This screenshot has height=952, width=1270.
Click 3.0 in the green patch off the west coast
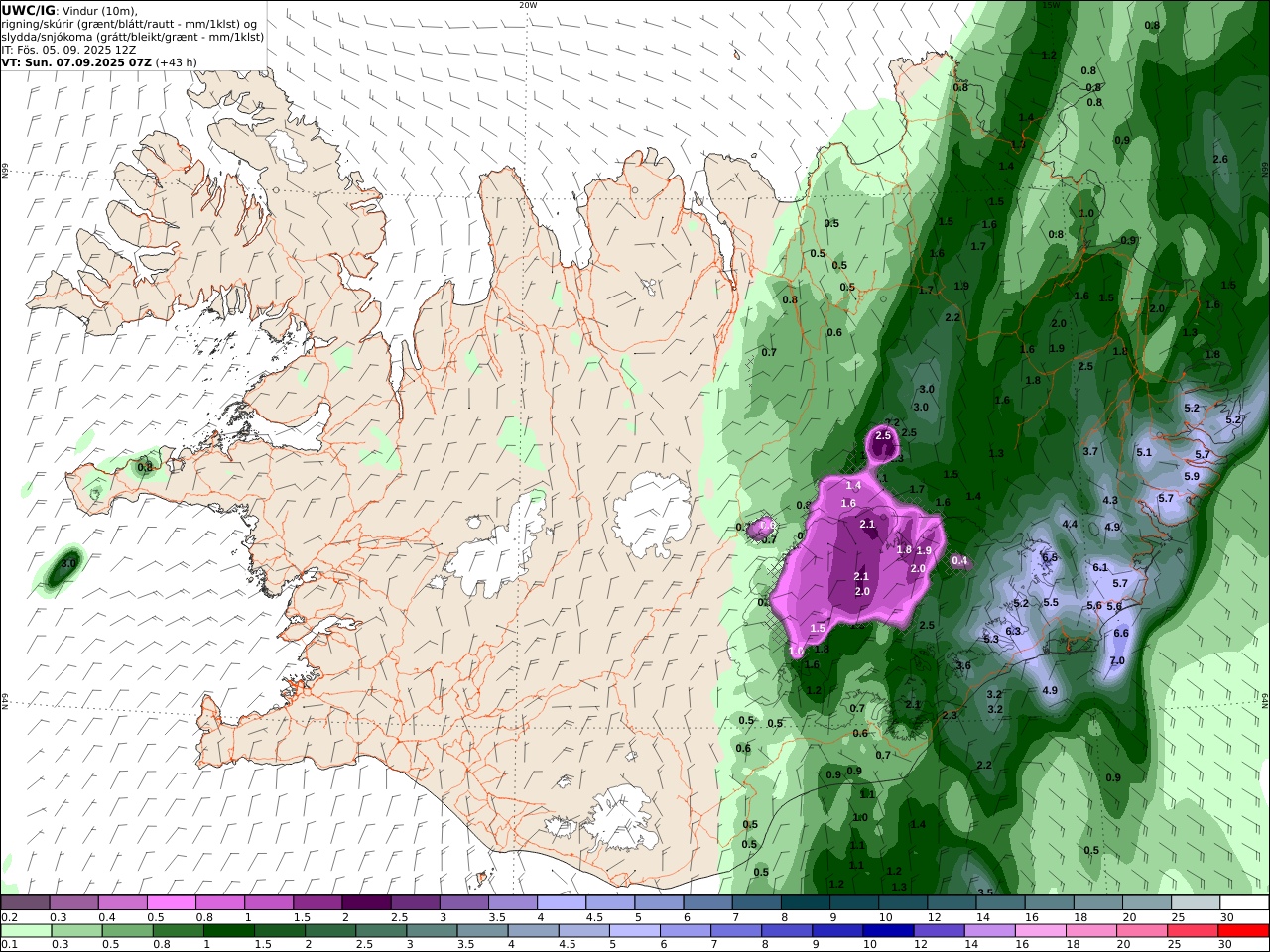click(x=68, y=563)
